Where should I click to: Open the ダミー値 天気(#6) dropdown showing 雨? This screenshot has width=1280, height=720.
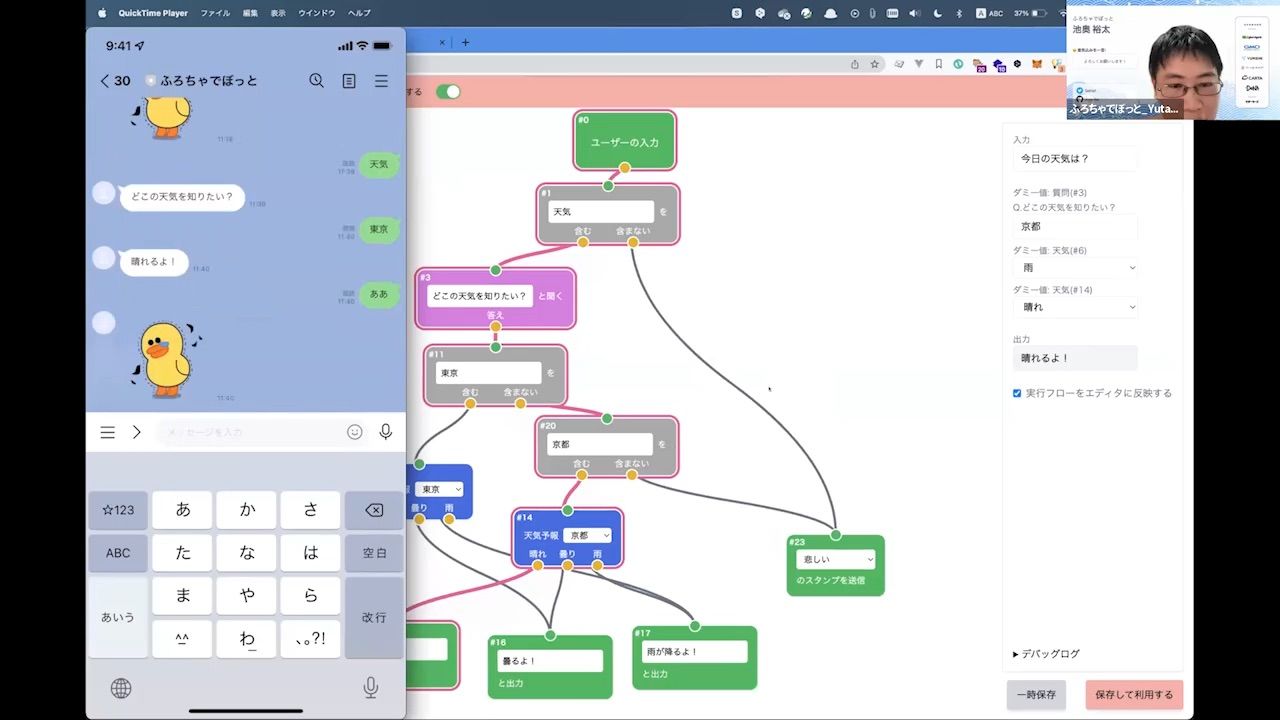pos(1075,268)
